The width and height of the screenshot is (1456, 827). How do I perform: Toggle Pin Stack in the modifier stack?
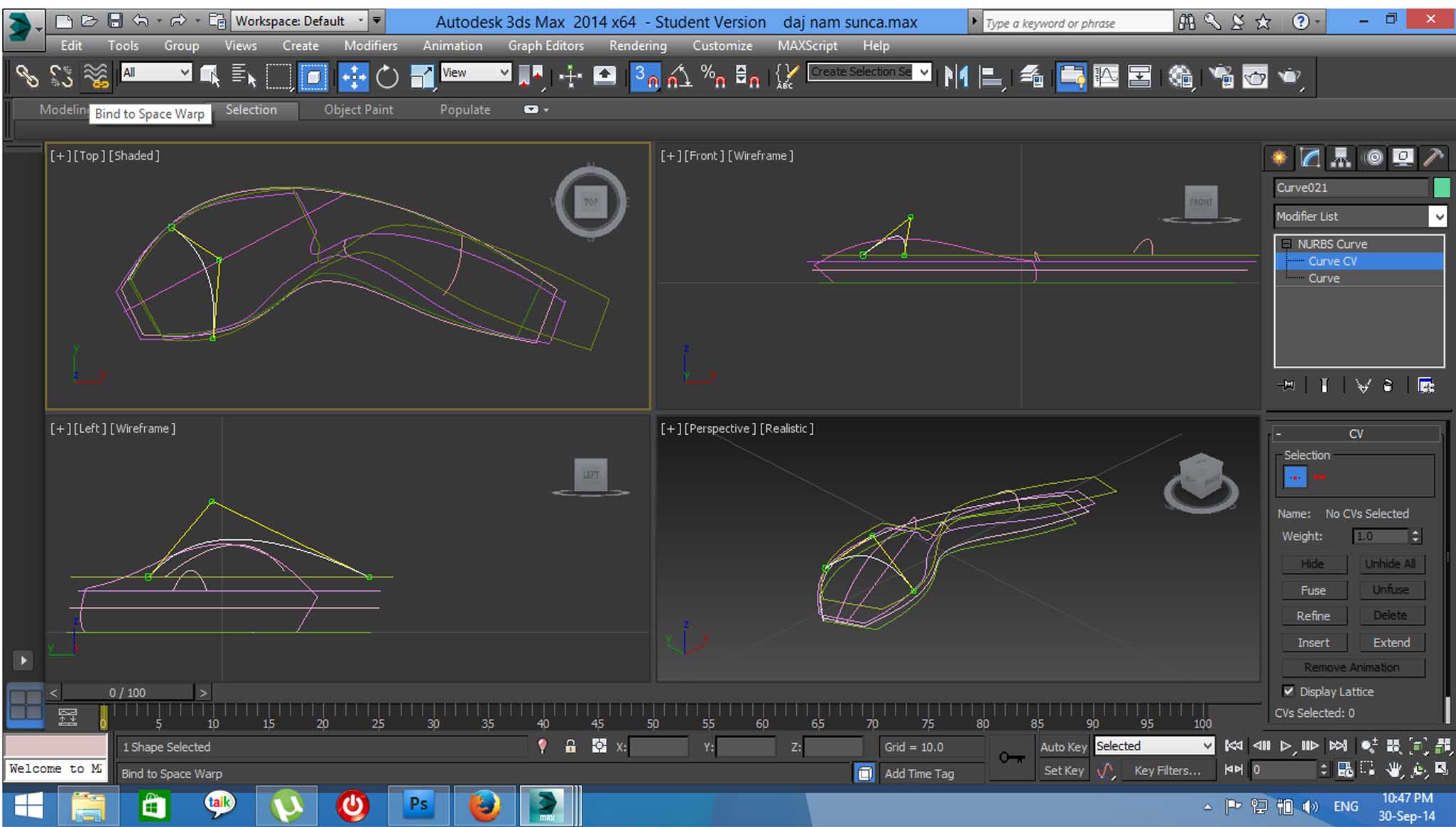pyautogui.click(x=1286, y=386)
